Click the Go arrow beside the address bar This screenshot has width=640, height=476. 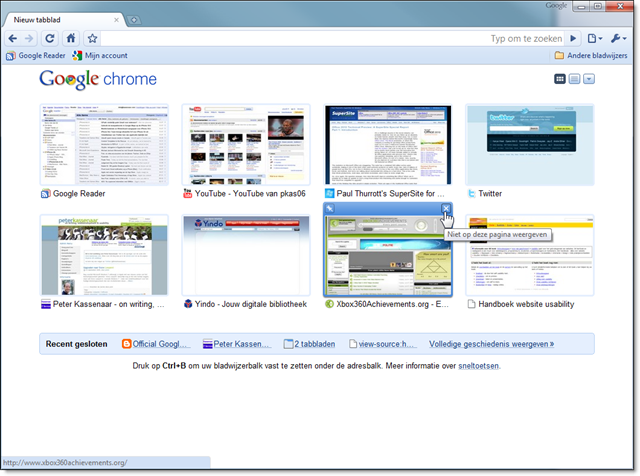tap(573, 38)
